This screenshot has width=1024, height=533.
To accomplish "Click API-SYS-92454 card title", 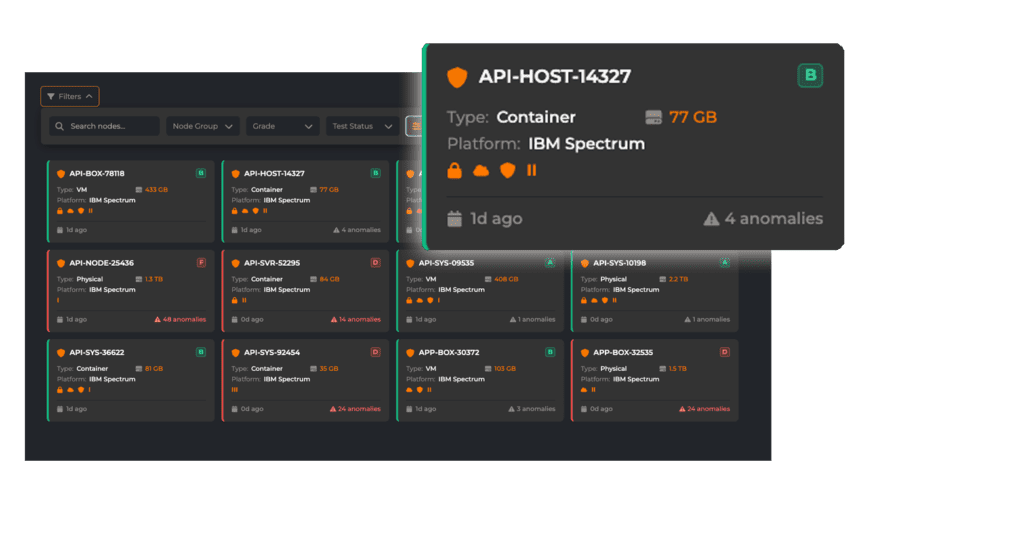I will (272, 352).
